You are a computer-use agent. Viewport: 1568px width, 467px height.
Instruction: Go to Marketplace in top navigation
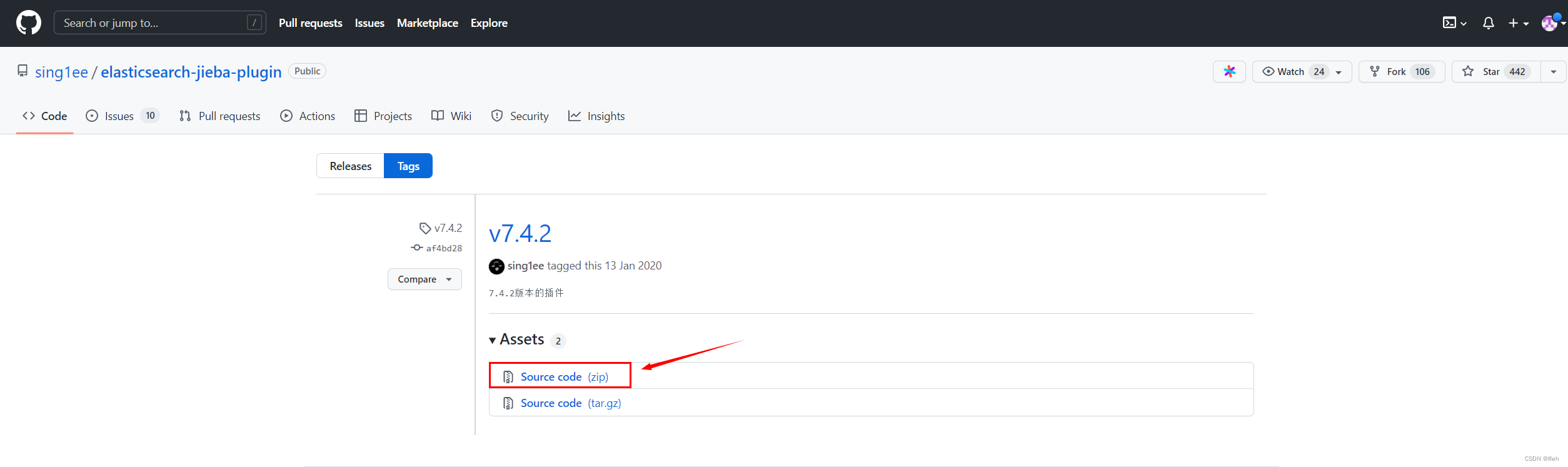click(428, 23)
